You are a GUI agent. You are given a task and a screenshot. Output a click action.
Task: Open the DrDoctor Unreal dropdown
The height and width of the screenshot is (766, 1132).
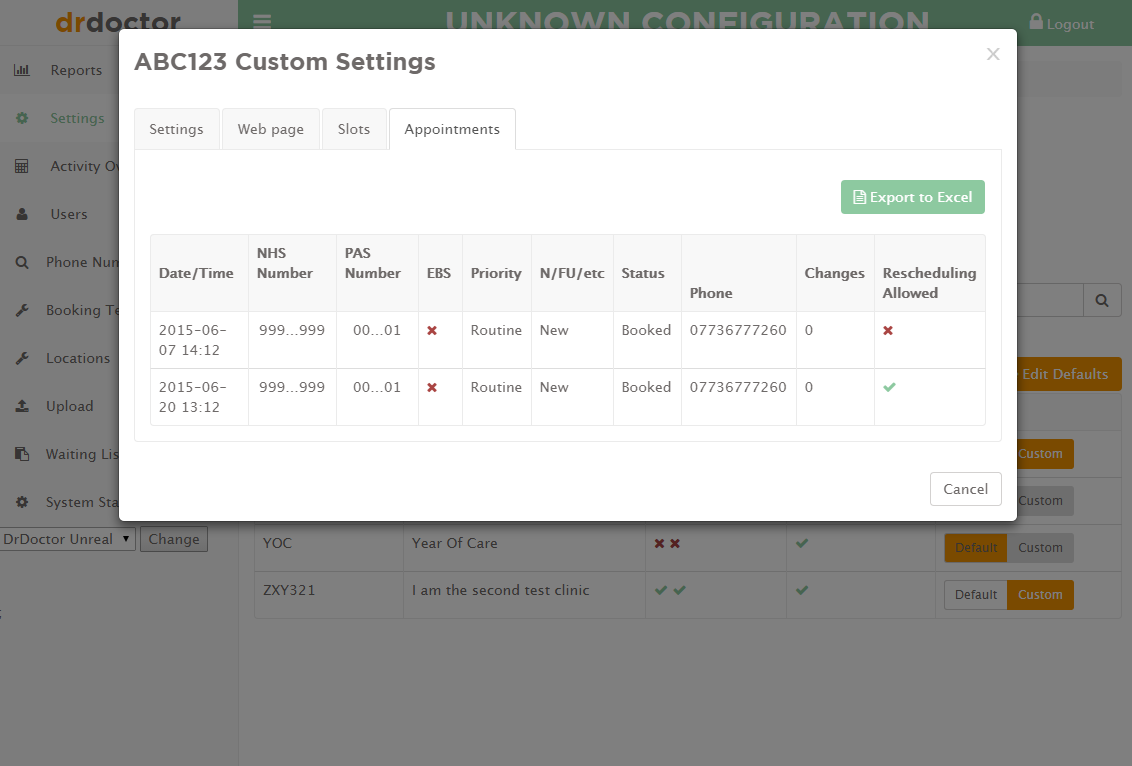(67, 539)
